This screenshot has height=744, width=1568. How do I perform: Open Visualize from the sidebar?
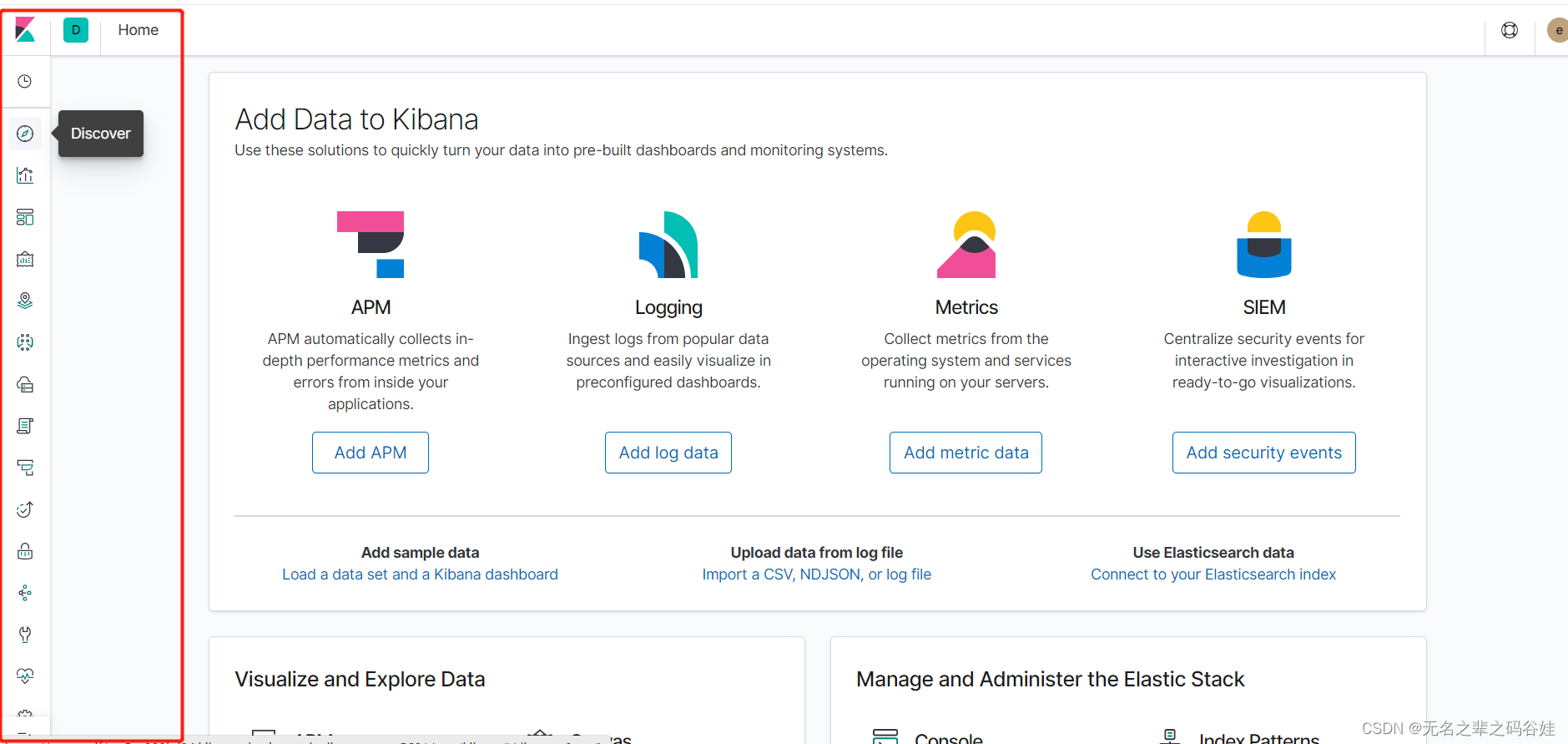(25, 175)
